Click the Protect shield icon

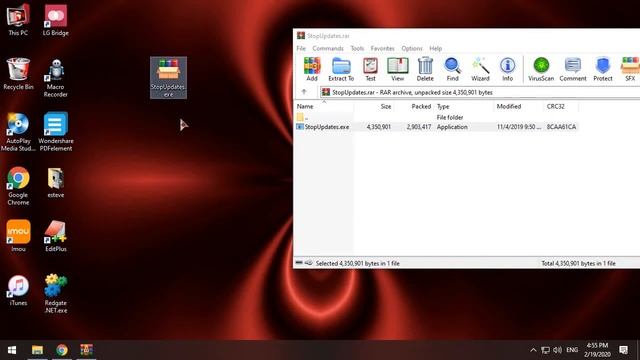(602, 69)
